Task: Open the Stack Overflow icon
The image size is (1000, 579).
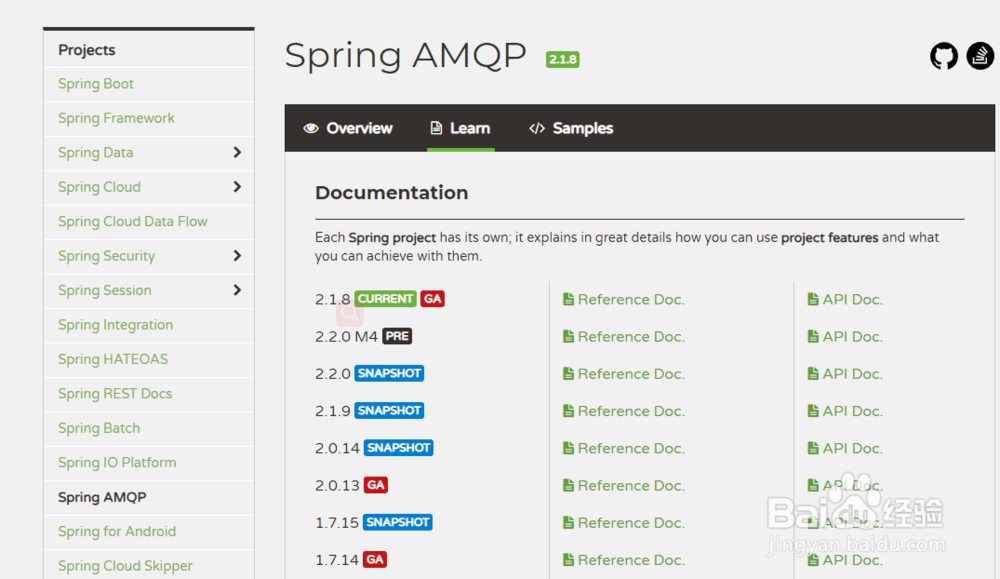Action: point(980,56)
